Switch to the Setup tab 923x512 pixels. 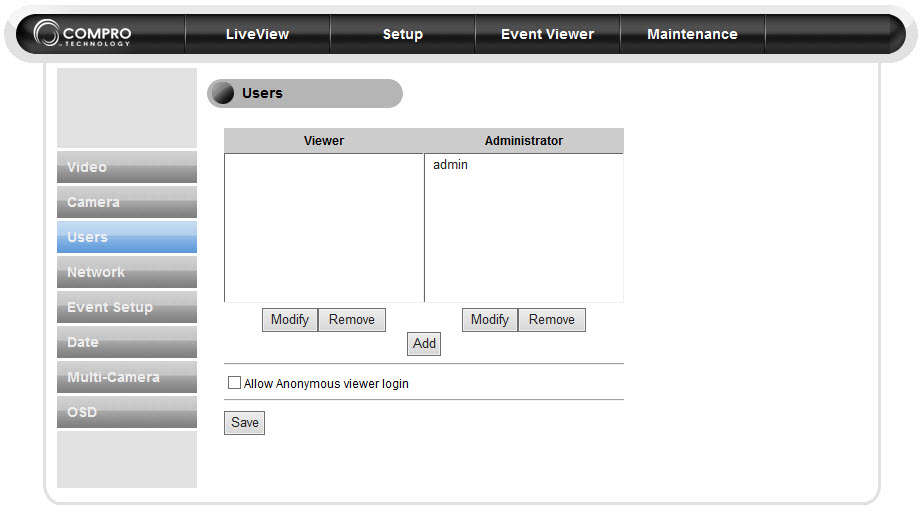click(403, 34)
